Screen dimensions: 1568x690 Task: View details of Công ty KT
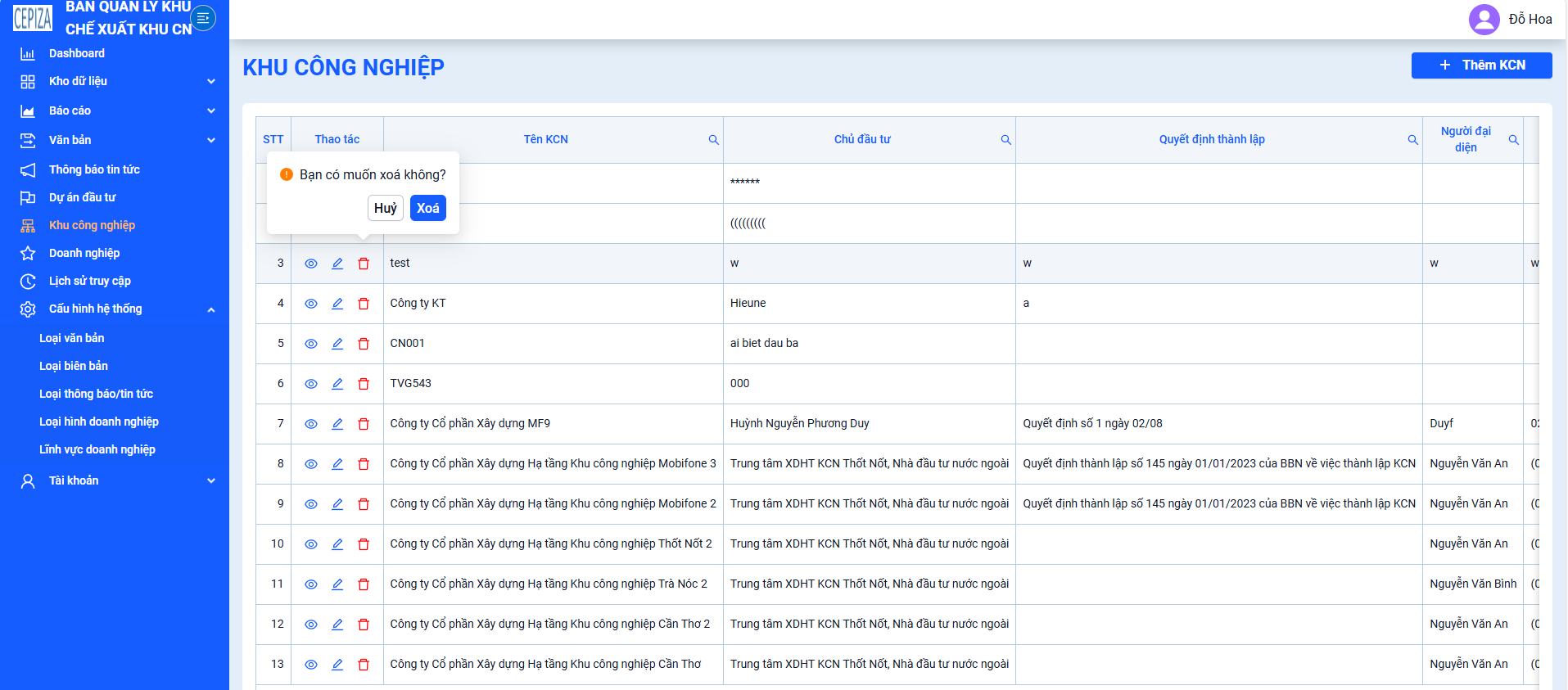pos(311,304)
